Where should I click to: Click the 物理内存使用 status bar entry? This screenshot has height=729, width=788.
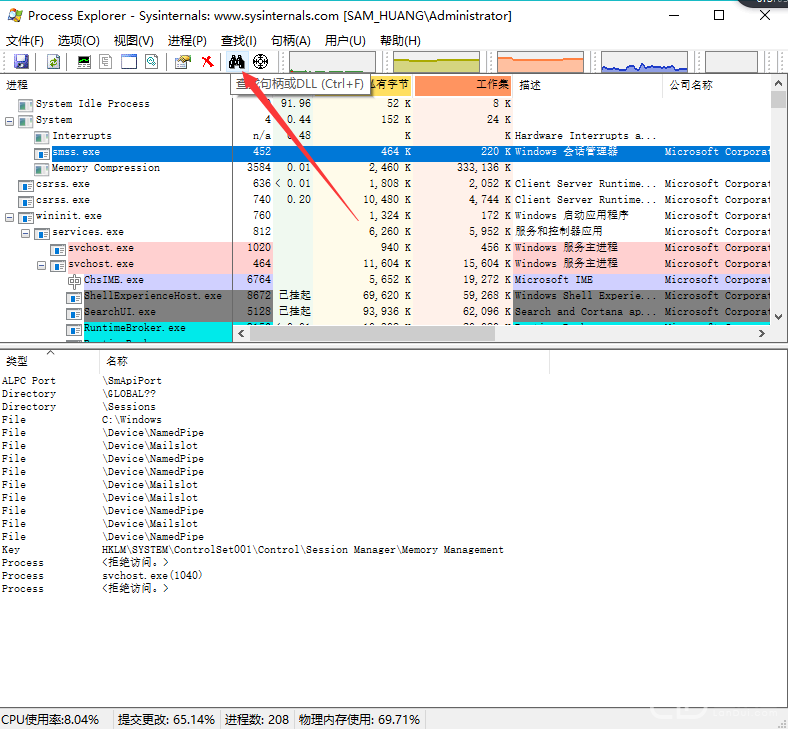(x=359, y=720)
